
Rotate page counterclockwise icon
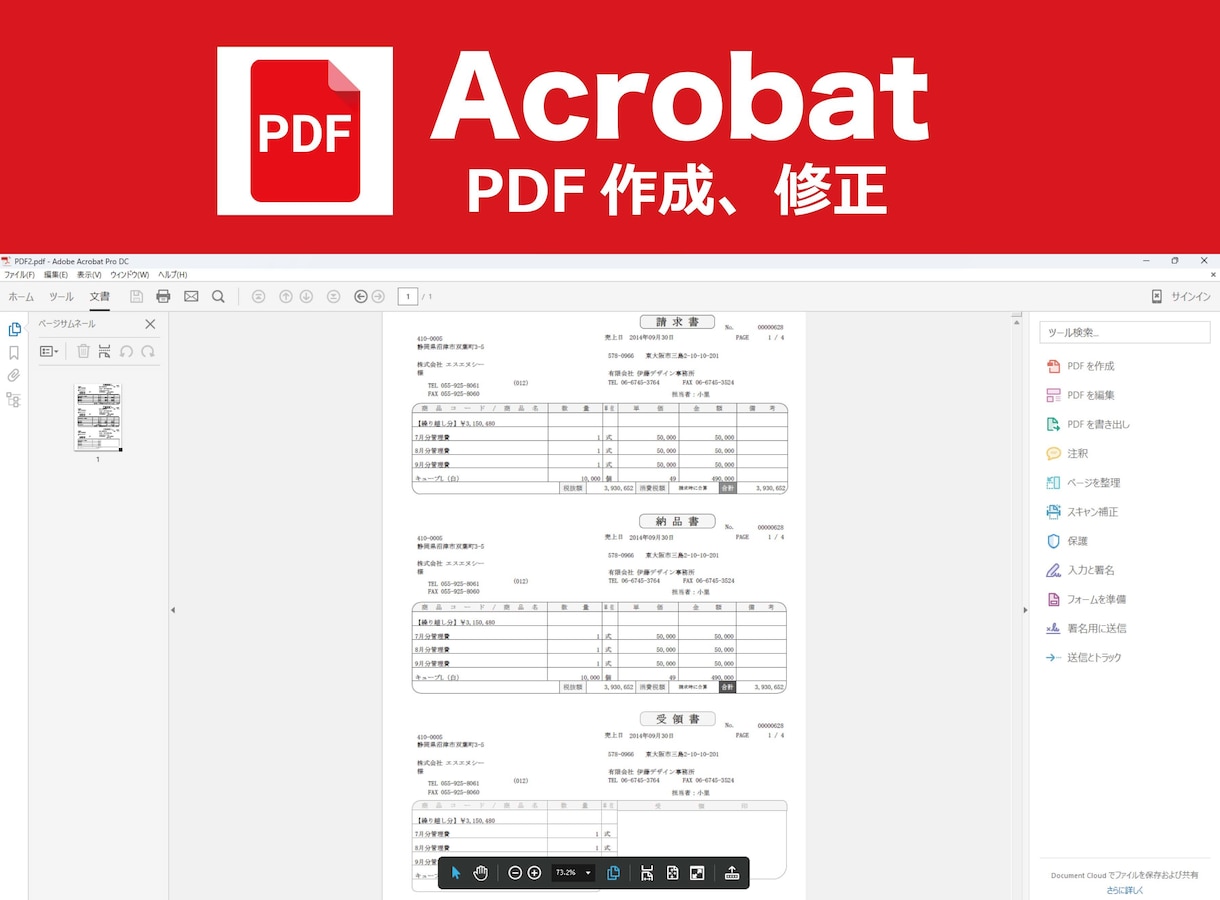click(x=126, y=351)
